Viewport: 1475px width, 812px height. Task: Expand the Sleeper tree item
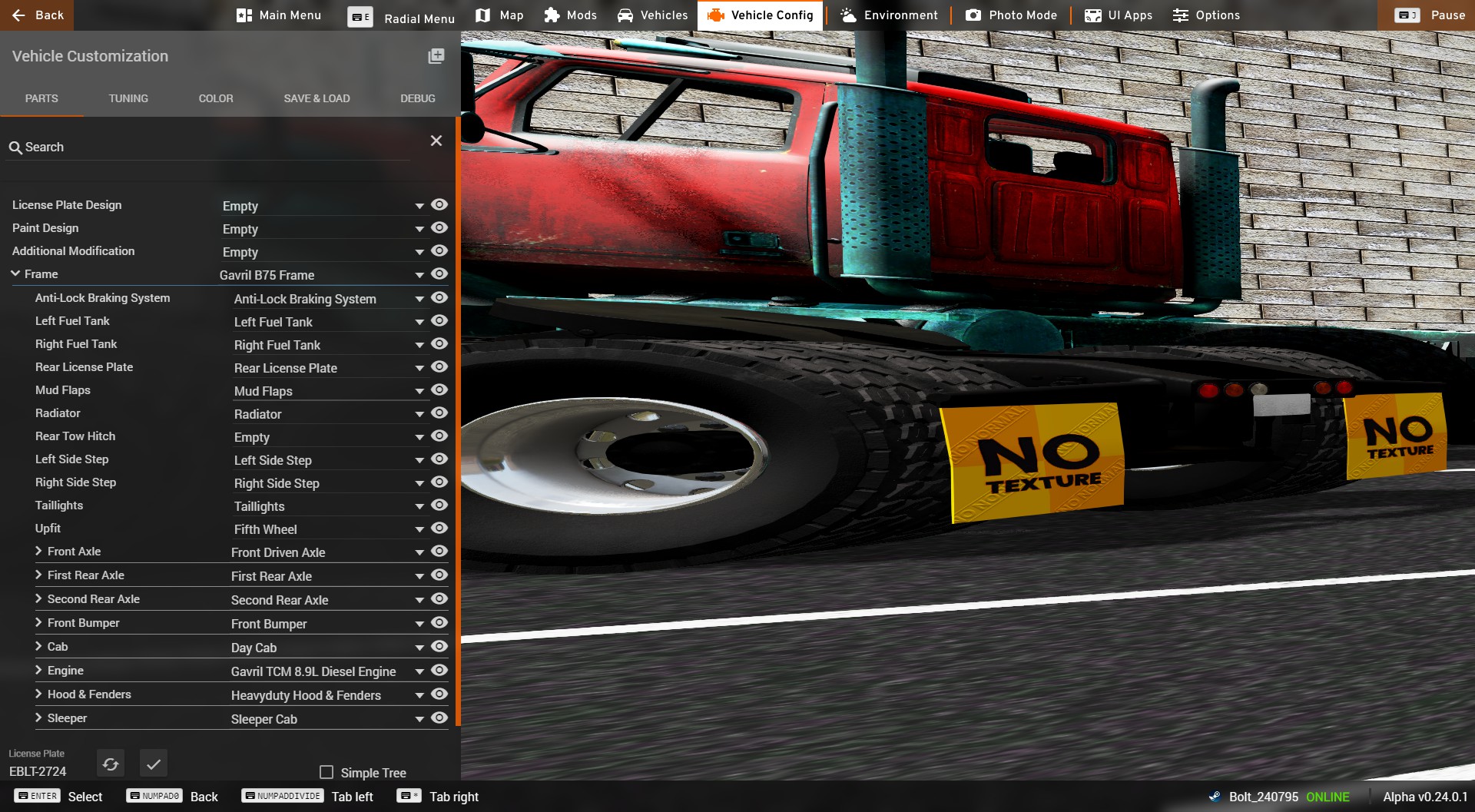click(x=38, y=718)
